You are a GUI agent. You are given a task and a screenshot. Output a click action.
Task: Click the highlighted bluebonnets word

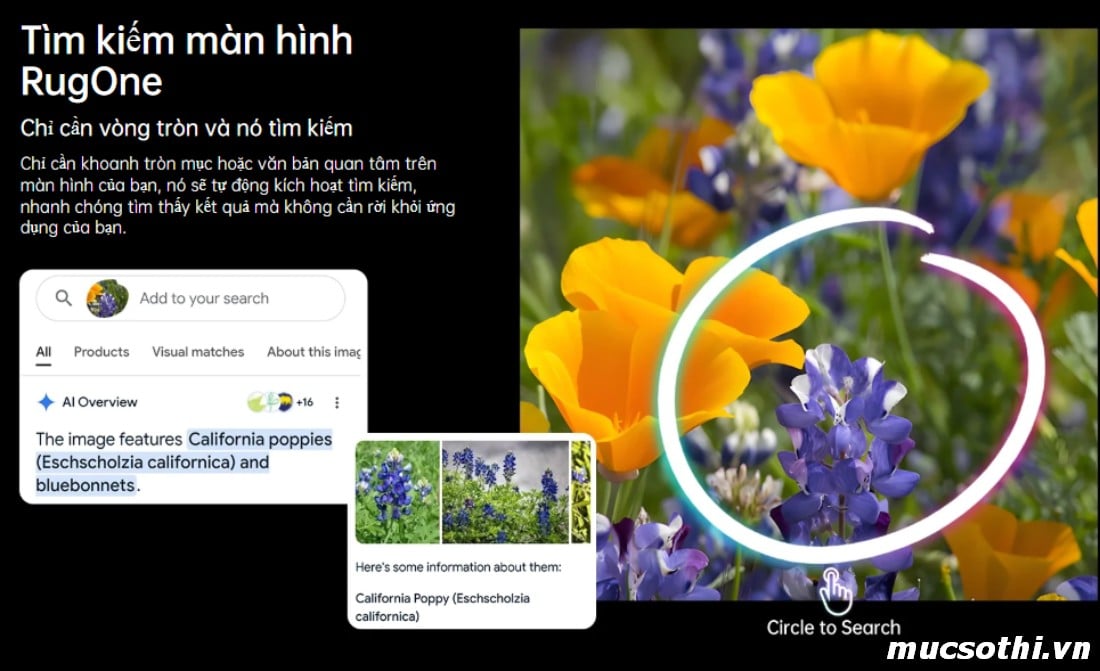85,486
